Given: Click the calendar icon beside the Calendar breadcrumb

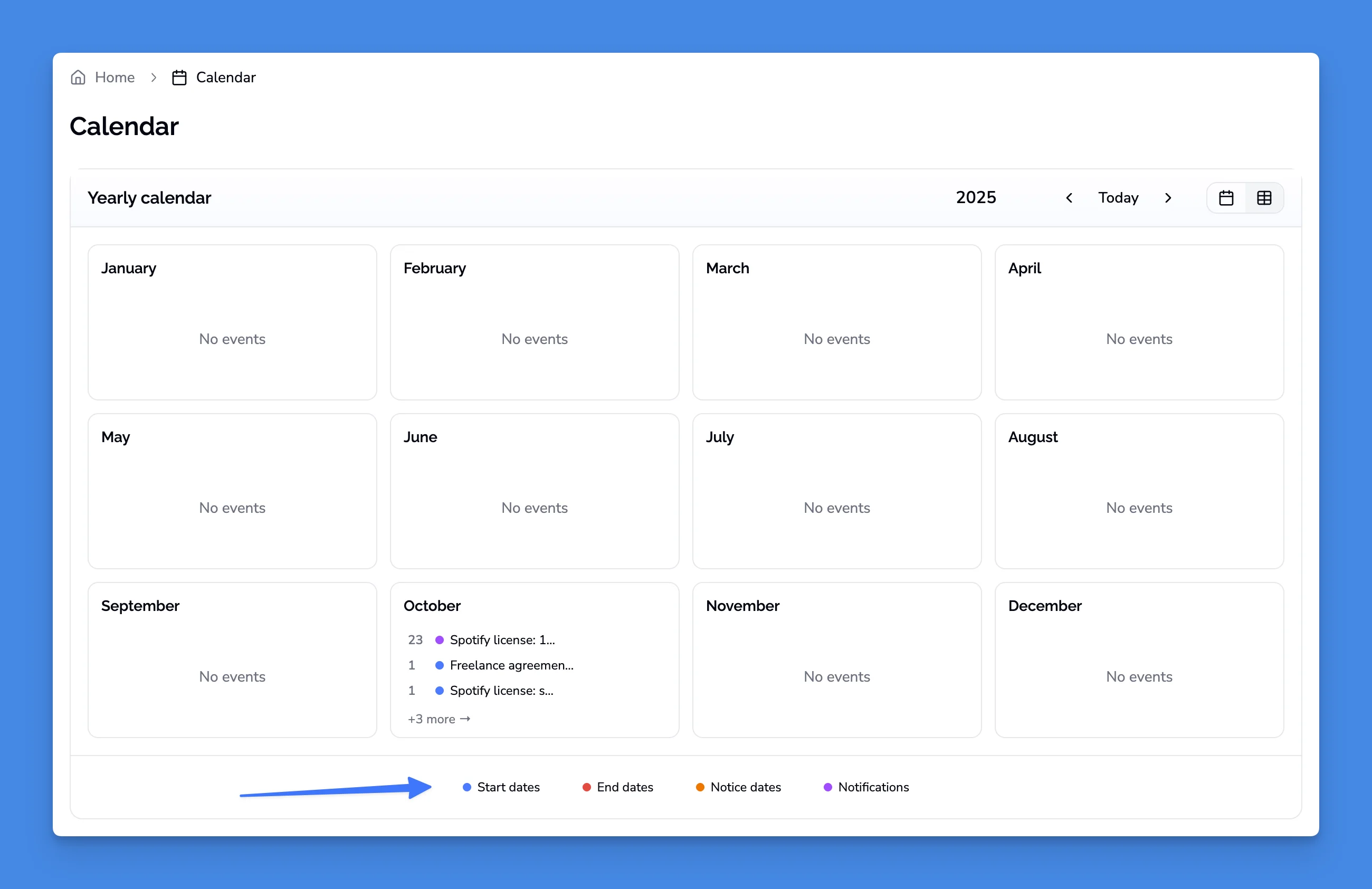Looking at the screenshot, I should [179, 77].
